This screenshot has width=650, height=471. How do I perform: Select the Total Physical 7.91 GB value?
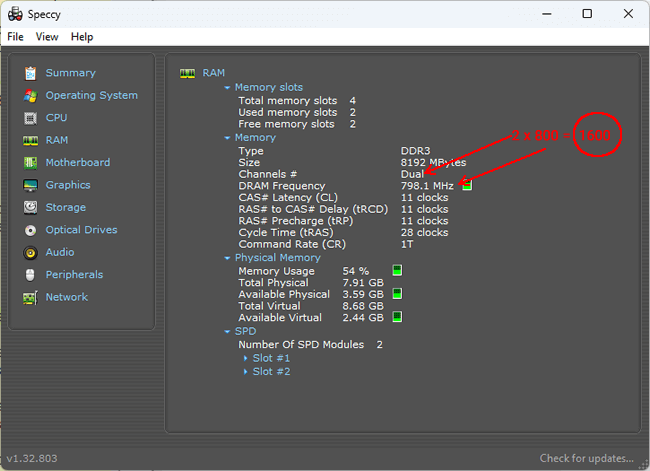coord(363,282)
